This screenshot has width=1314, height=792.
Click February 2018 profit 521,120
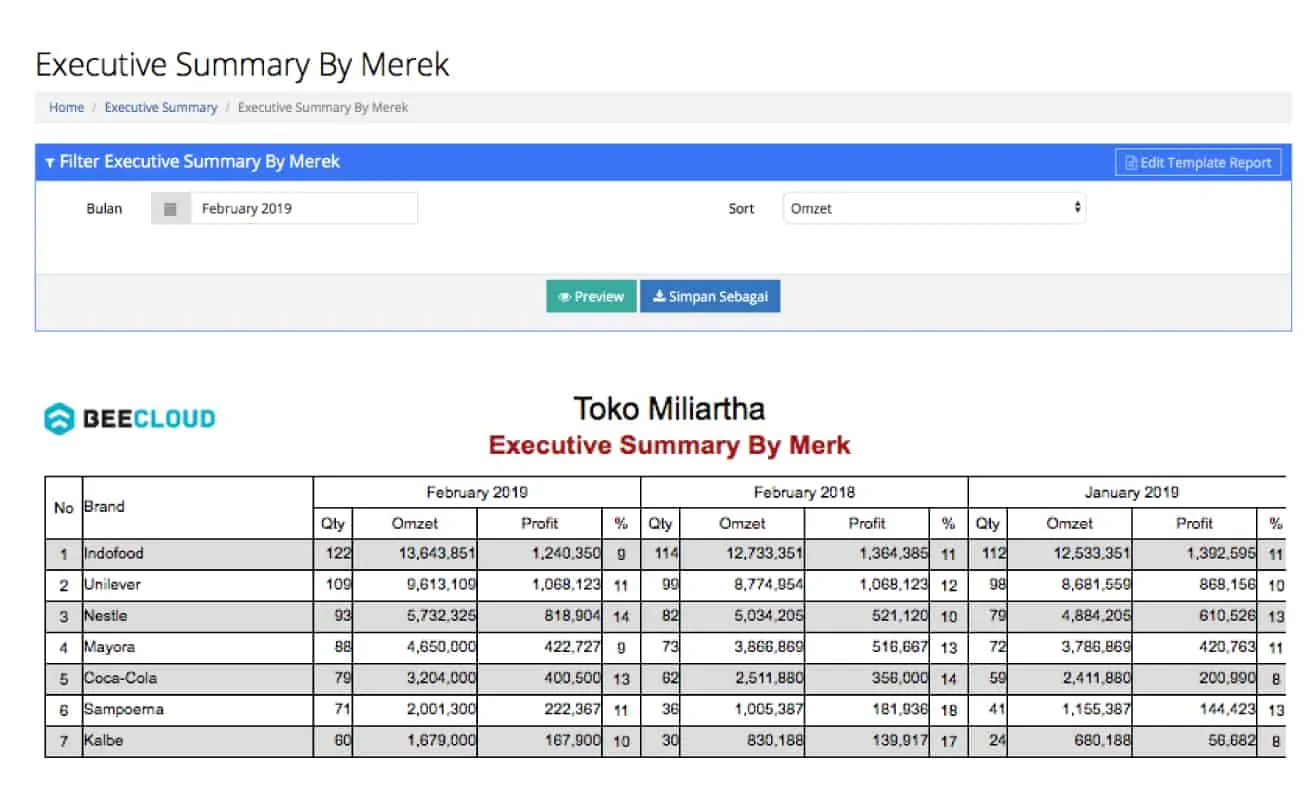point(900,616)
